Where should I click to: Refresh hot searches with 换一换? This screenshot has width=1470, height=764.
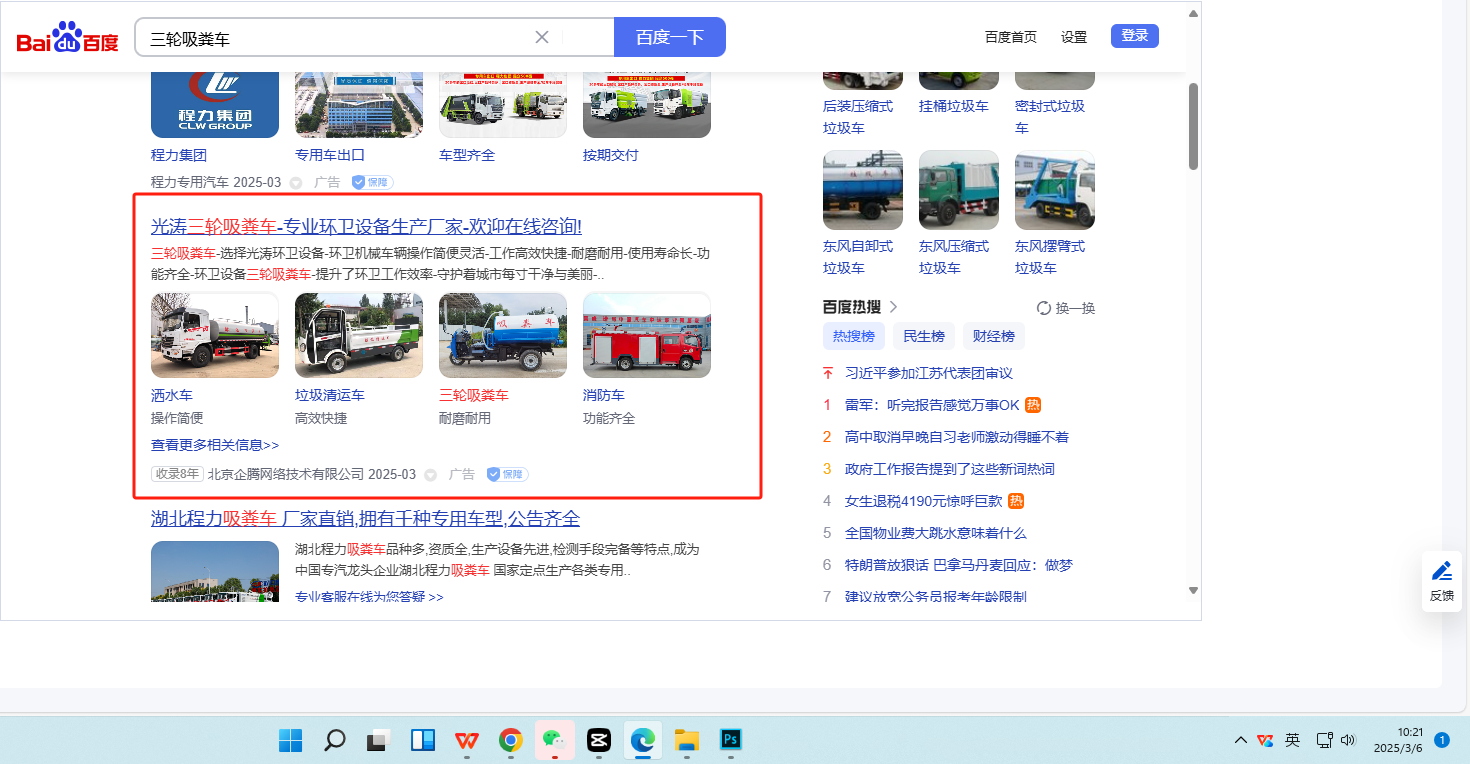(1066, 308)
